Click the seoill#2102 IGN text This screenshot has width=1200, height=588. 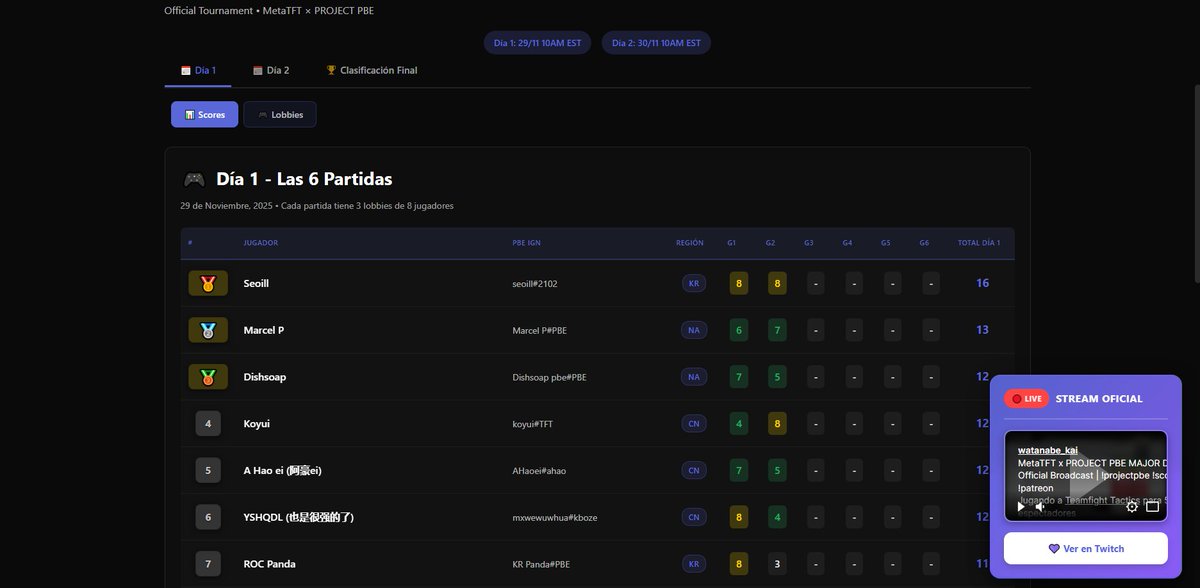[535, 284]
